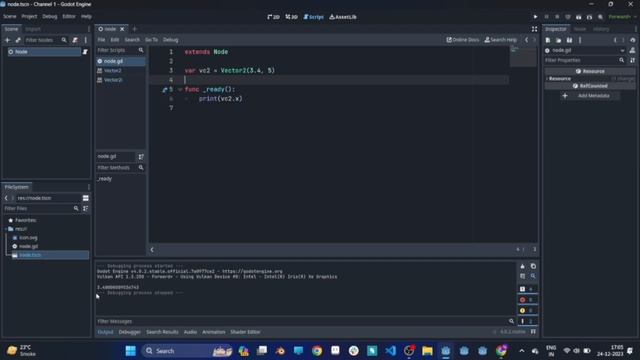Open the script icon next to Node row

point(85,52)
